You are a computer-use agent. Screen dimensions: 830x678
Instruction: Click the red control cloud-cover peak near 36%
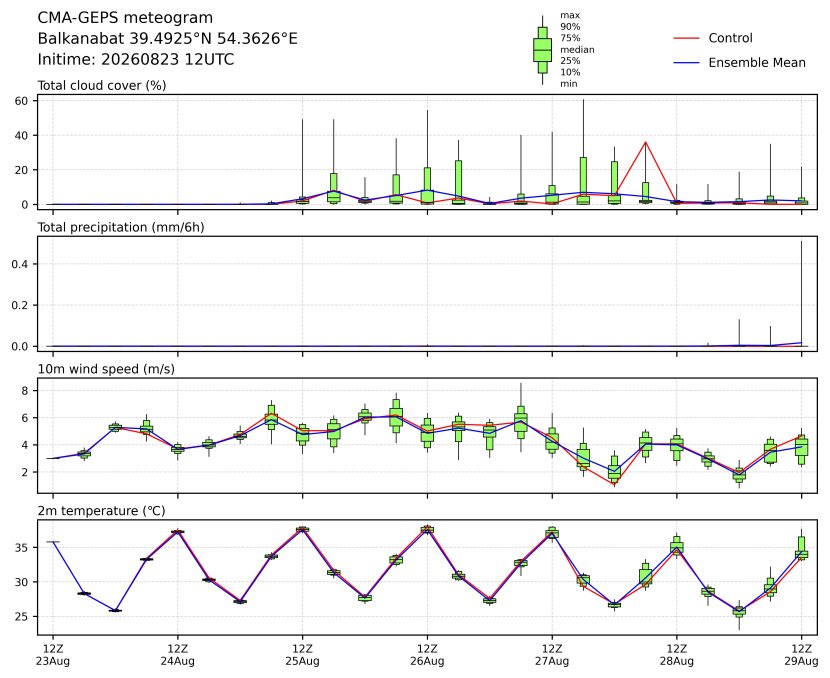coord(645,142)
